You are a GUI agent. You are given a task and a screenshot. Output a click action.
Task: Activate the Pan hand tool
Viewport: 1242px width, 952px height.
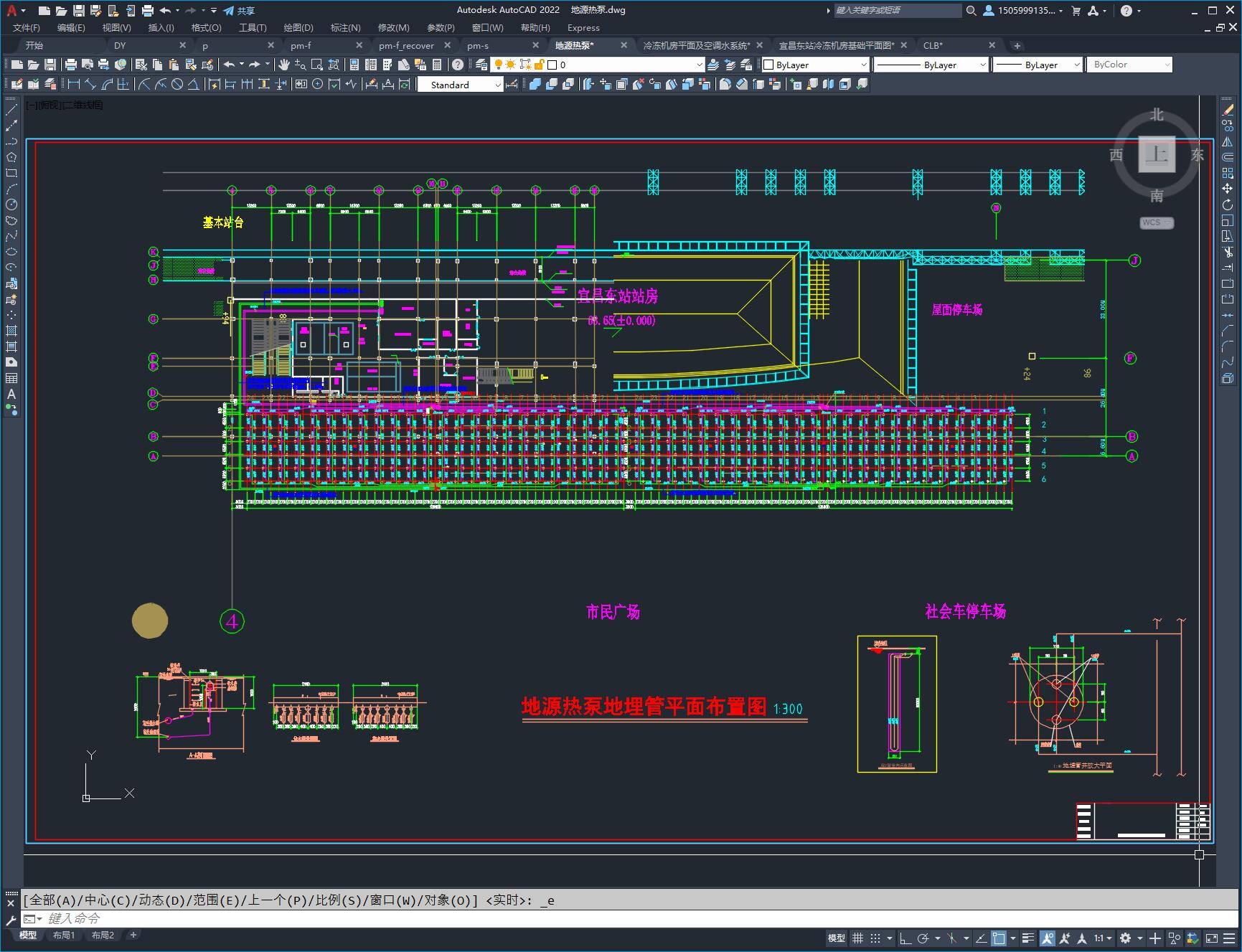(284, 65)
